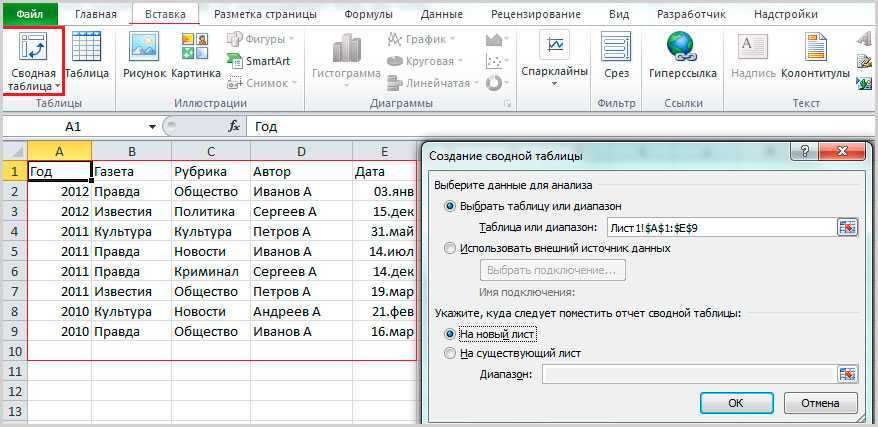Click the Select All corner of the sheet

pos(15,151)
